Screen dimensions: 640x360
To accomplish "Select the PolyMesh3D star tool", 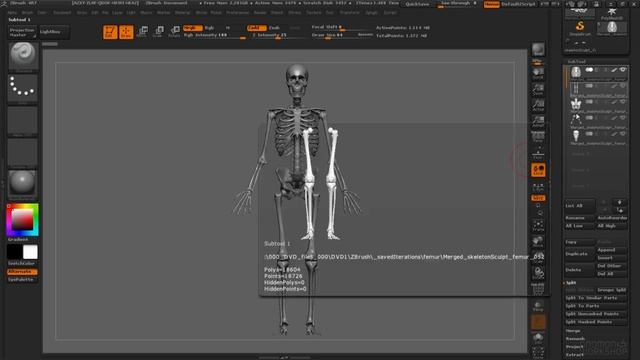I will tap(611, 13).
